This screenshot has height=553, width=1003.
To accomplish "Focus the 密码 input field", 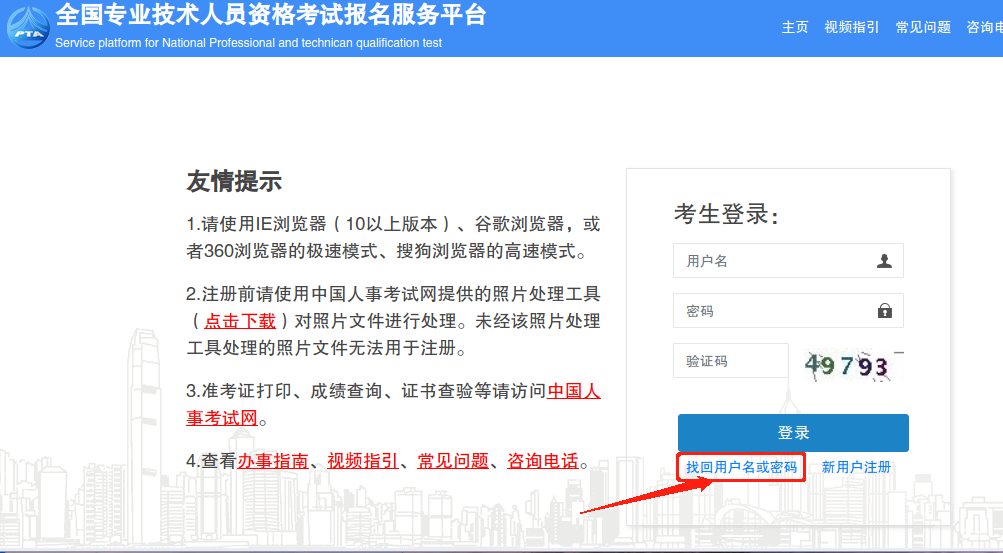I will point(770,311).
